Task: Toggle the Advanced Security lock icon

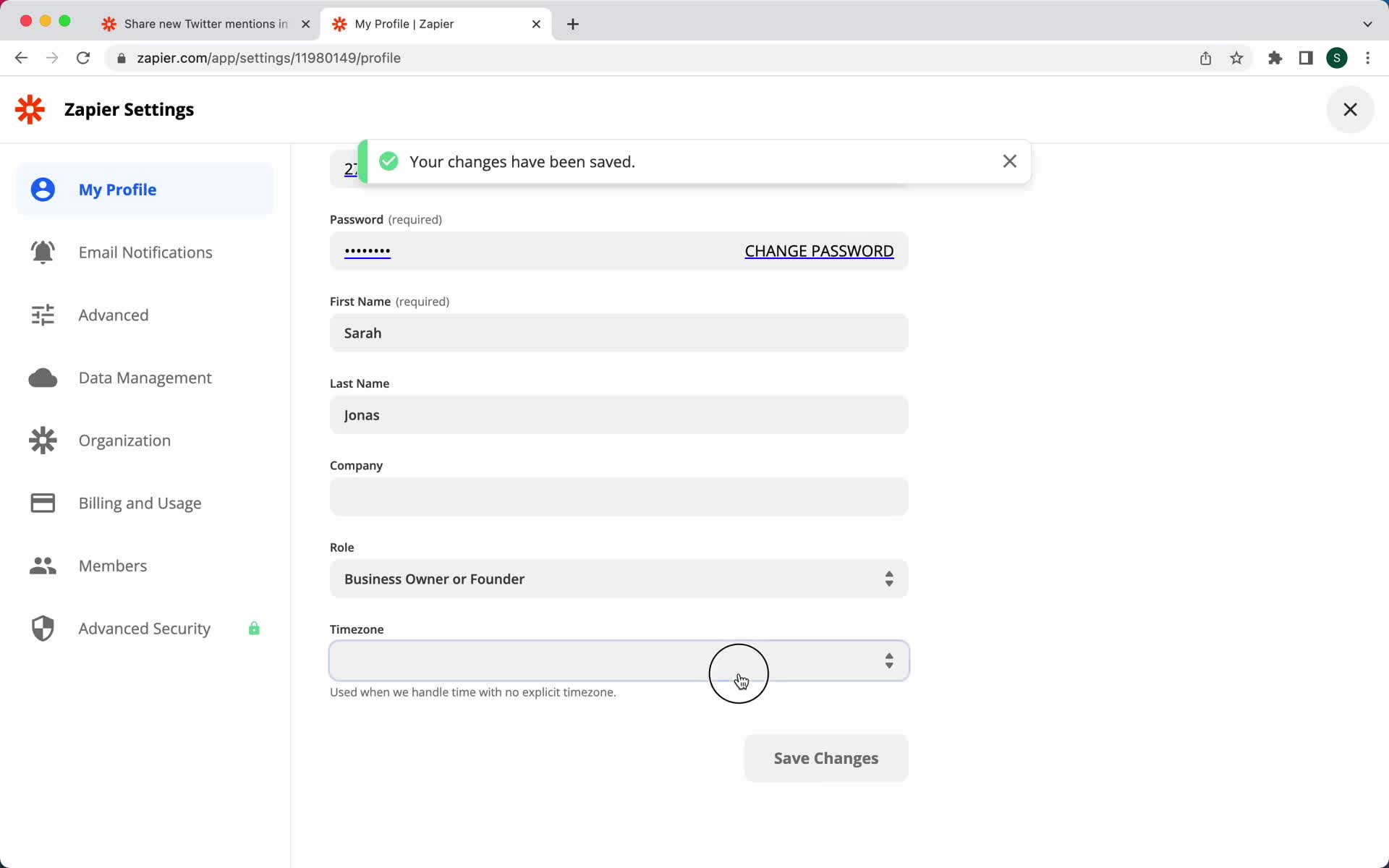Action: pyautogui.click(x=253, y=628)
